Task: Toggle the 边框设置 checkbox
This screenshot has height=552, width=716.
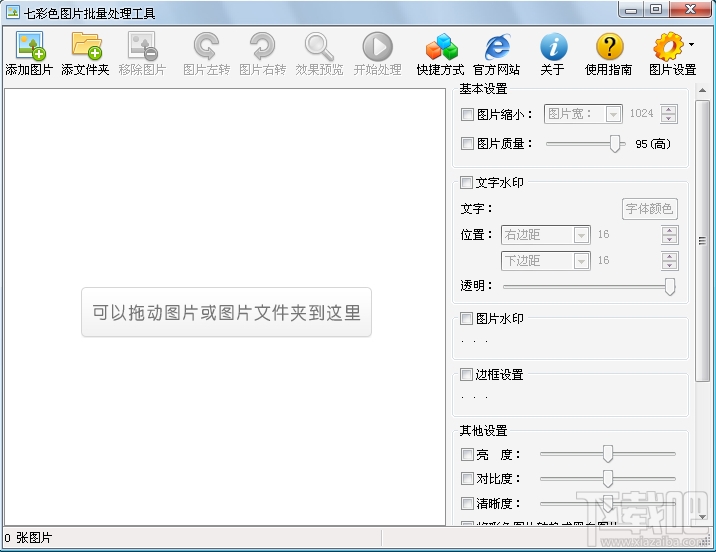Action: 466,374
